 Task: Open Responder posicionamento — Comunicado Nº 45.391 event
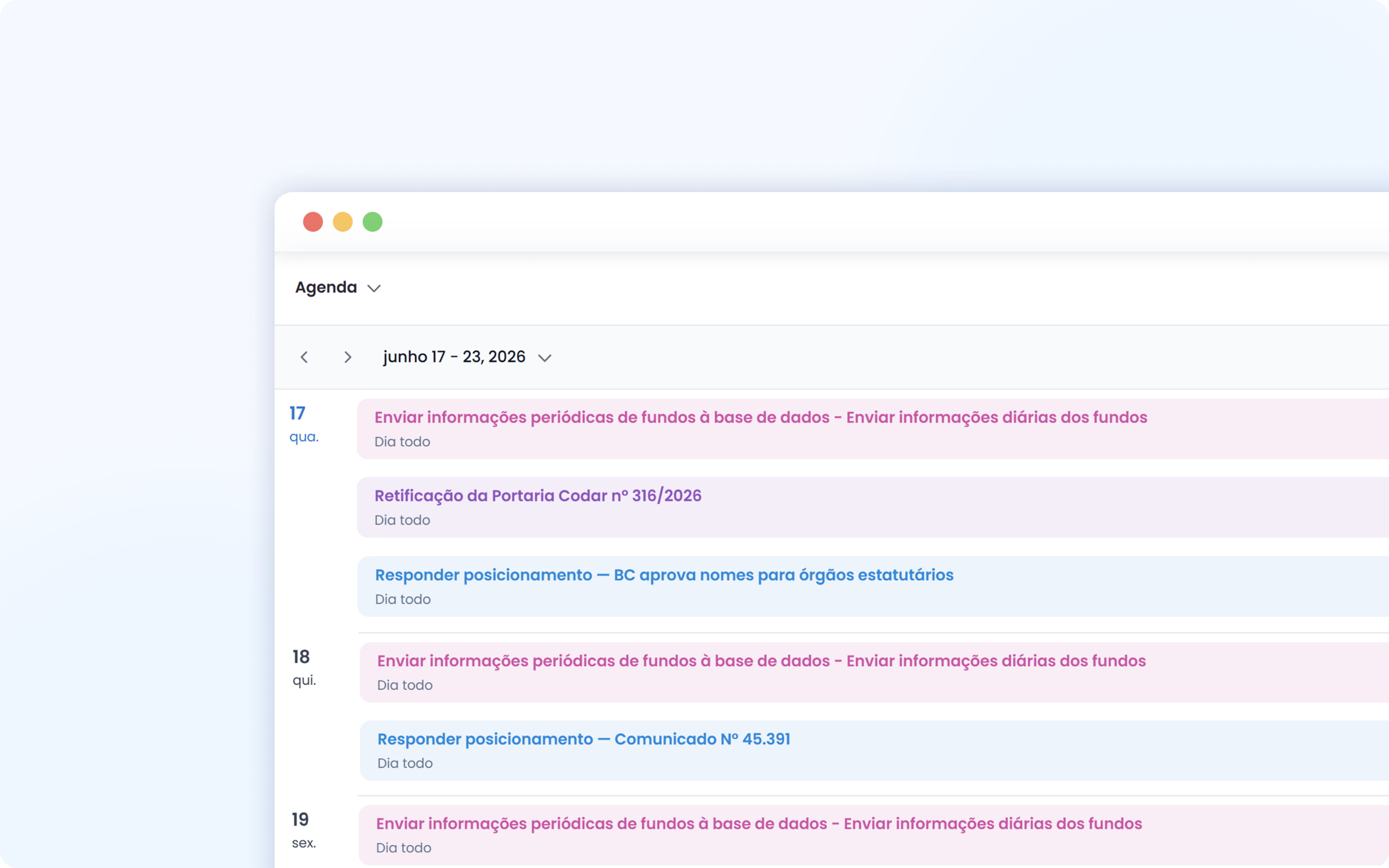point(874,750)
